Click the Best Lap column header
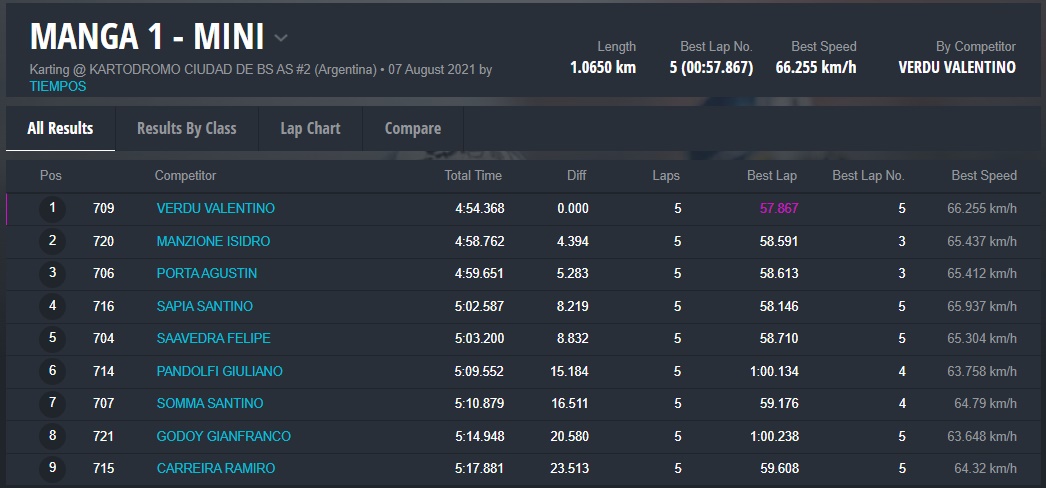Screen dimensions: 1046x488 pos(771,176)
